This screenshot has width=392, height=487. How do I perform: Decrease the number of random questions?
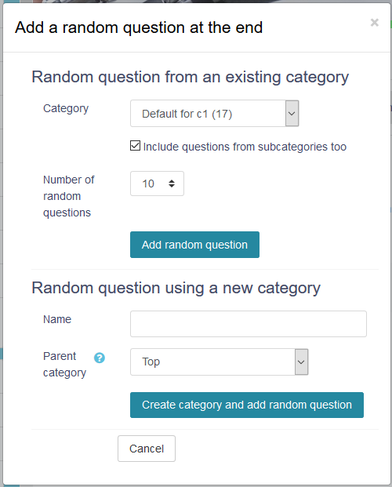pyautogui.click(x=172, y=186)
